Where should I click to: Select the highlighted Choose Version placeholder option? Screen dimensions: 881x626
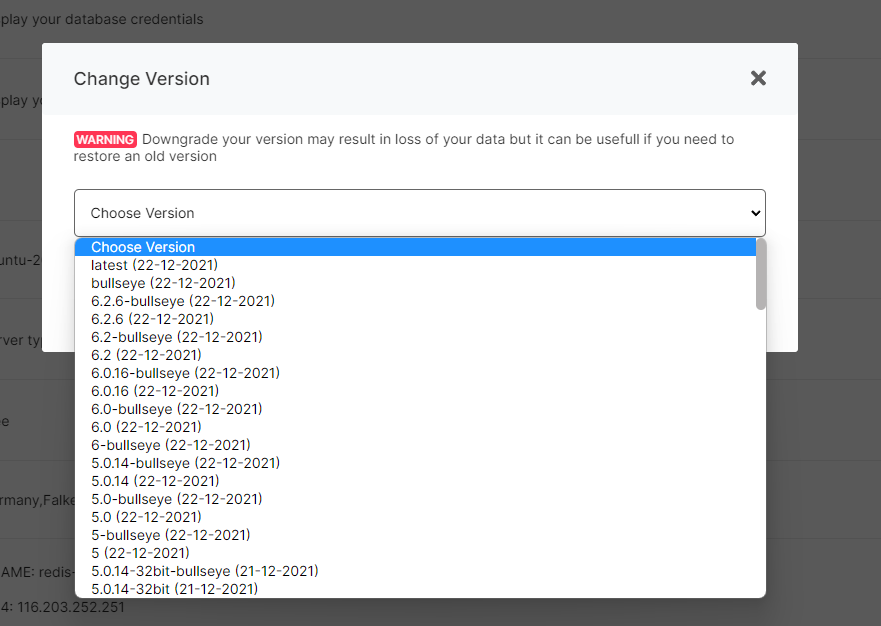143,247
